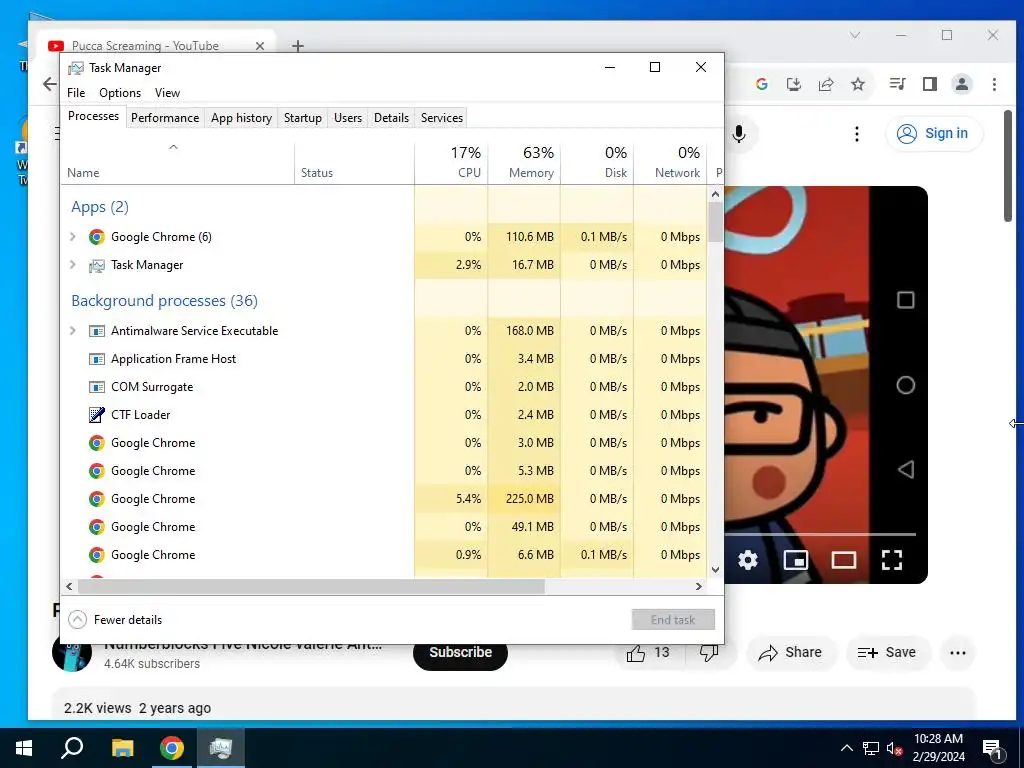Open the File menu in Task Manager

point(76,93)
